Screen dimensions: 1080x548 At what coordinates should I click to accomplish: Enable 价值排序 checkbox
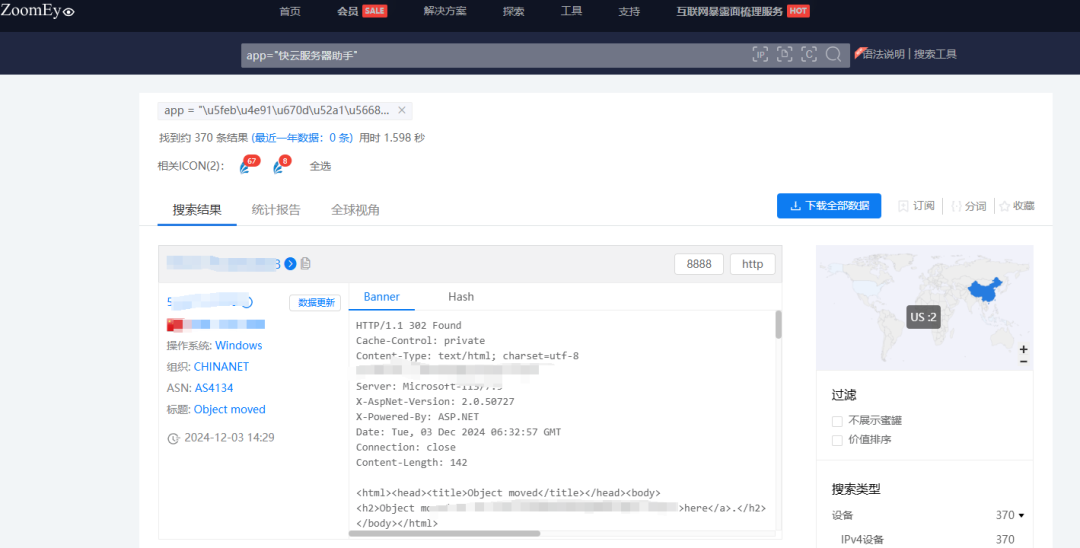[x=837, y=440]
